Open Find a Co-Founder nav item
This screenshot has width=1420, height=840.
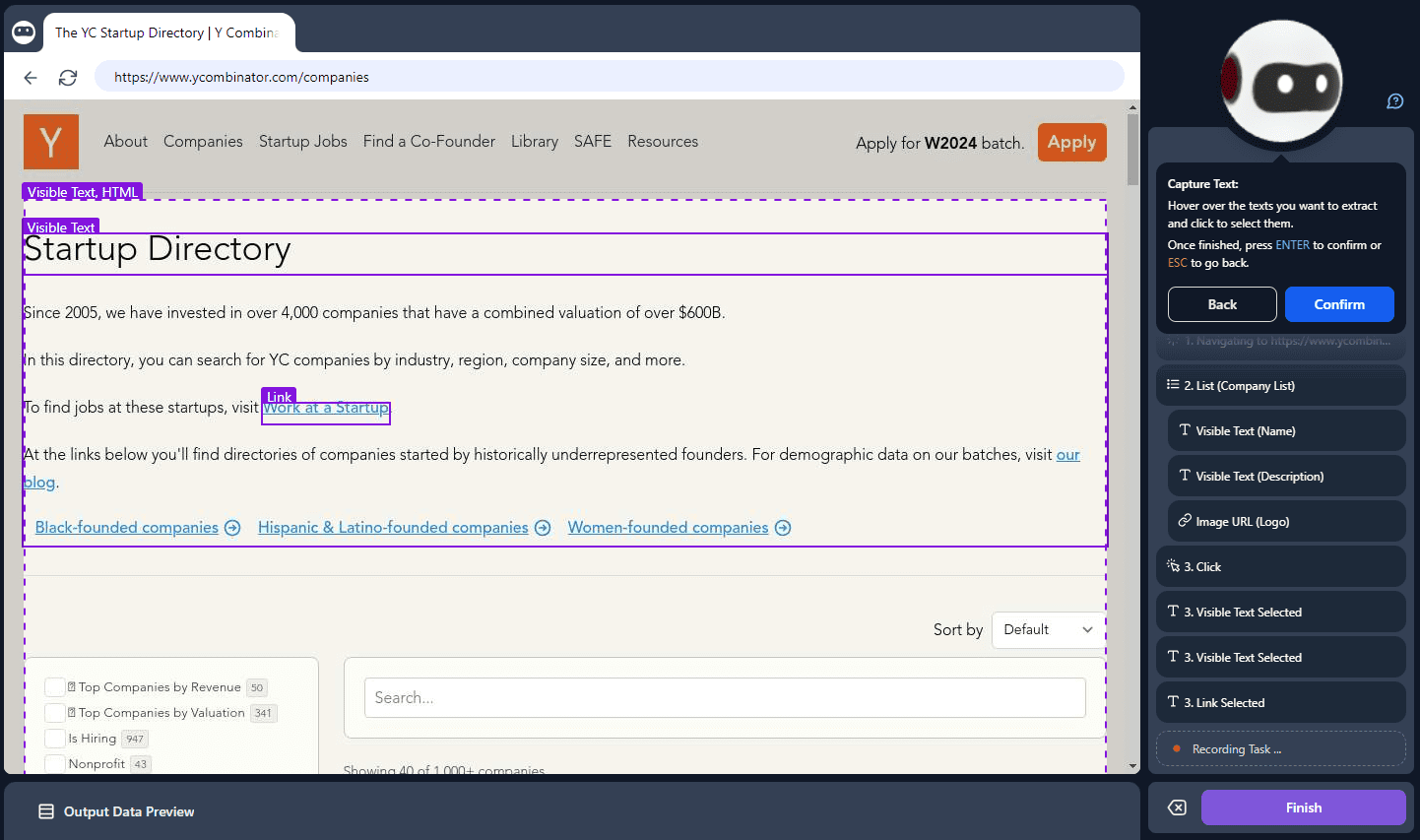click(429, 142)
